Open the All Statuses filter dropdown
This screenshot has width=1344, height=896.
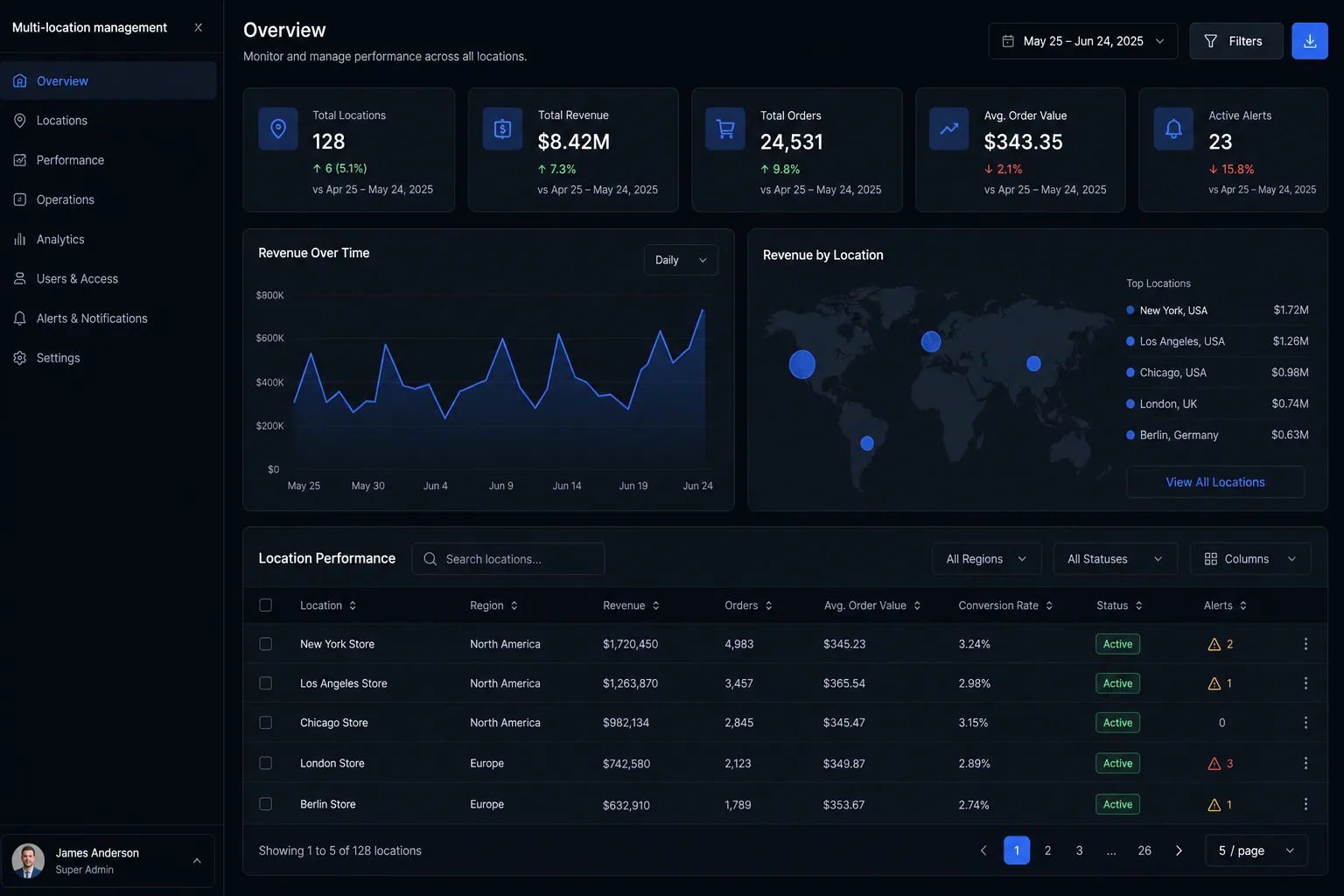[1116, 559]
